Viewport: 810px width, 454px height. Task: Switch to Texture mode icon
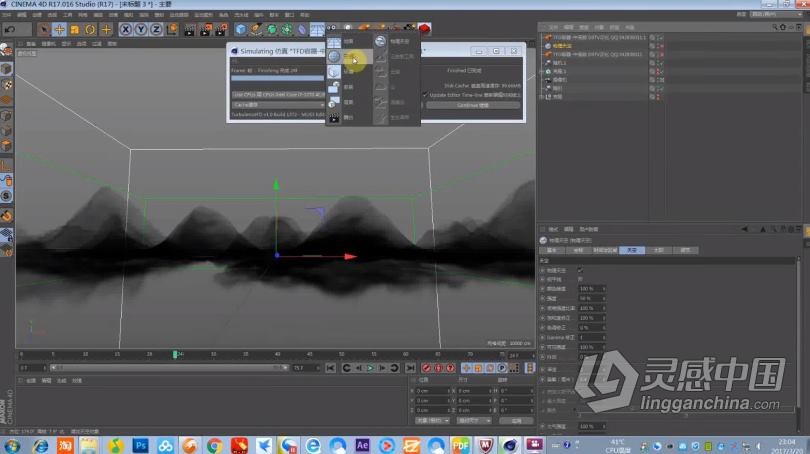pos(6,84)
